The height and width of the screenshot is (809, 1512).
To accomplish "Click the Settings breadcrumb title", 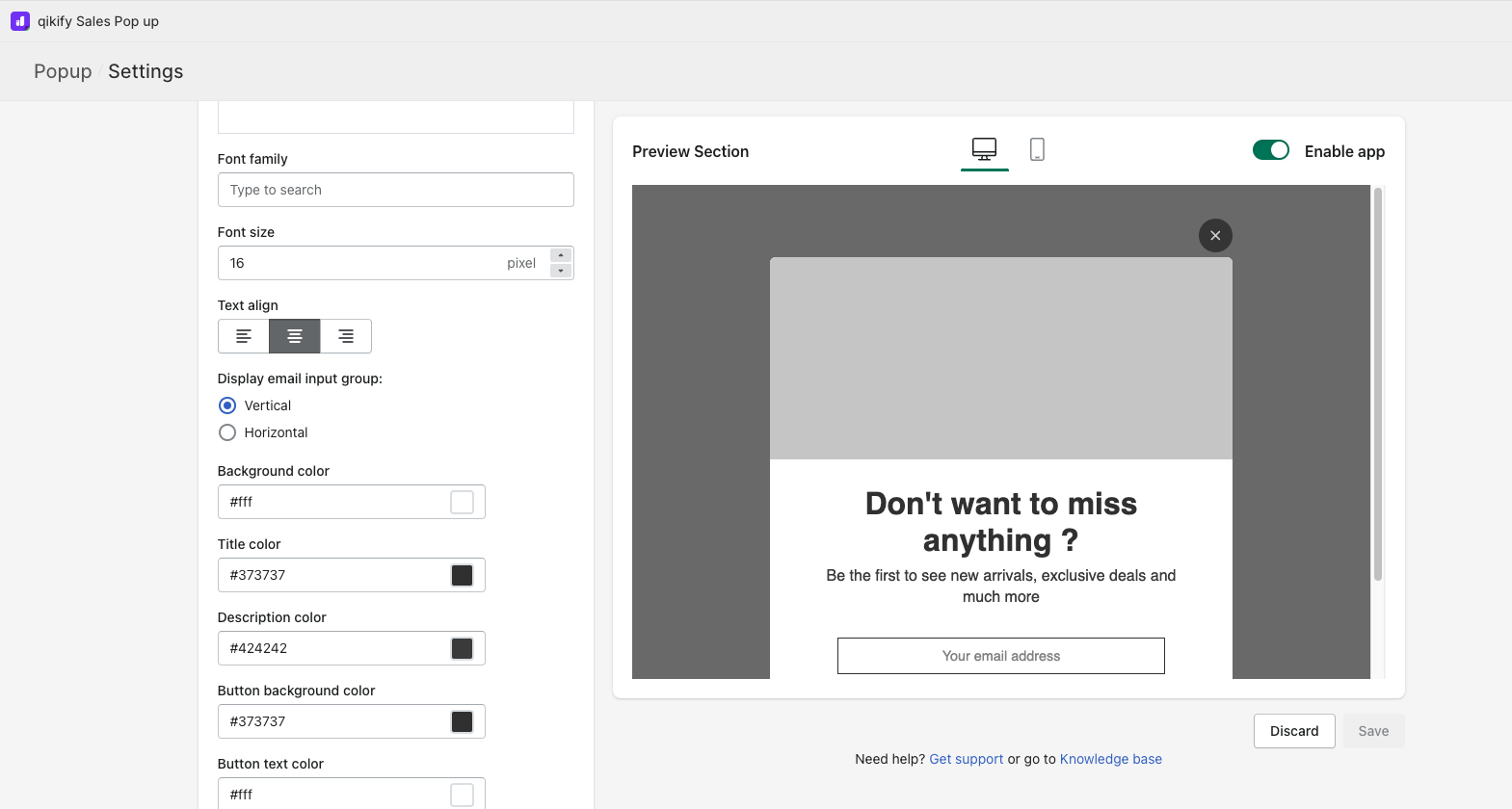I will pyautogui.click(x=146, y=71).
